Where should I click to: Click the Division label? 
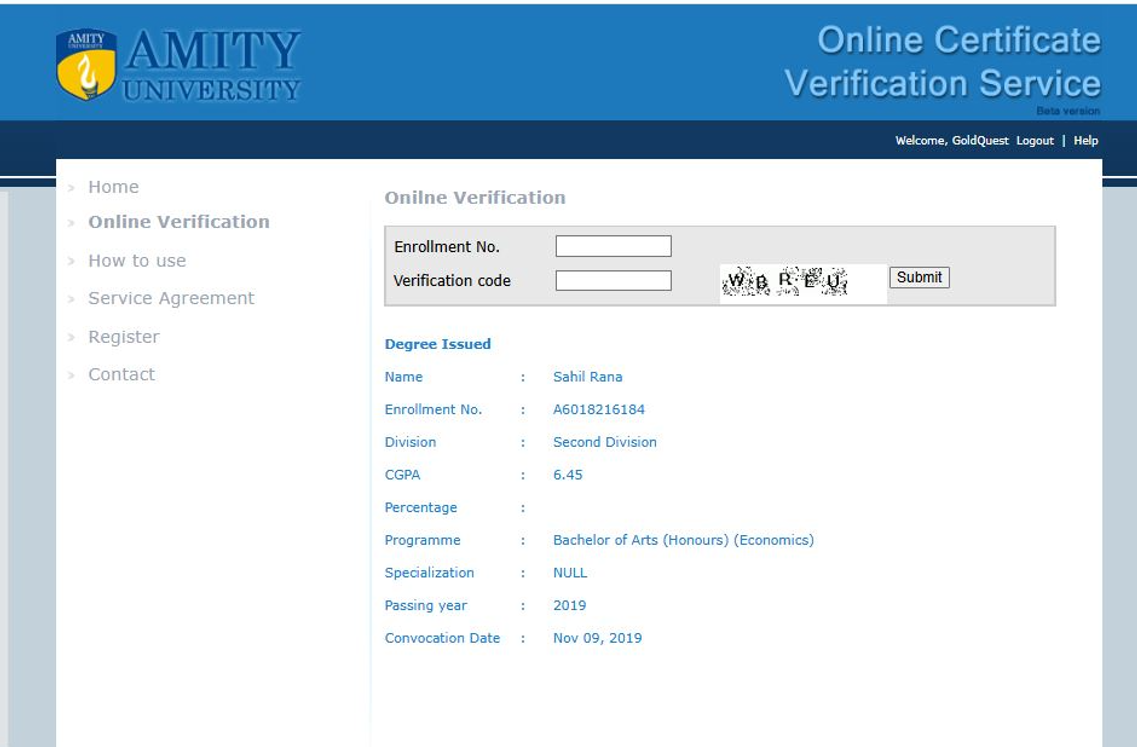(x=410, y=442)
